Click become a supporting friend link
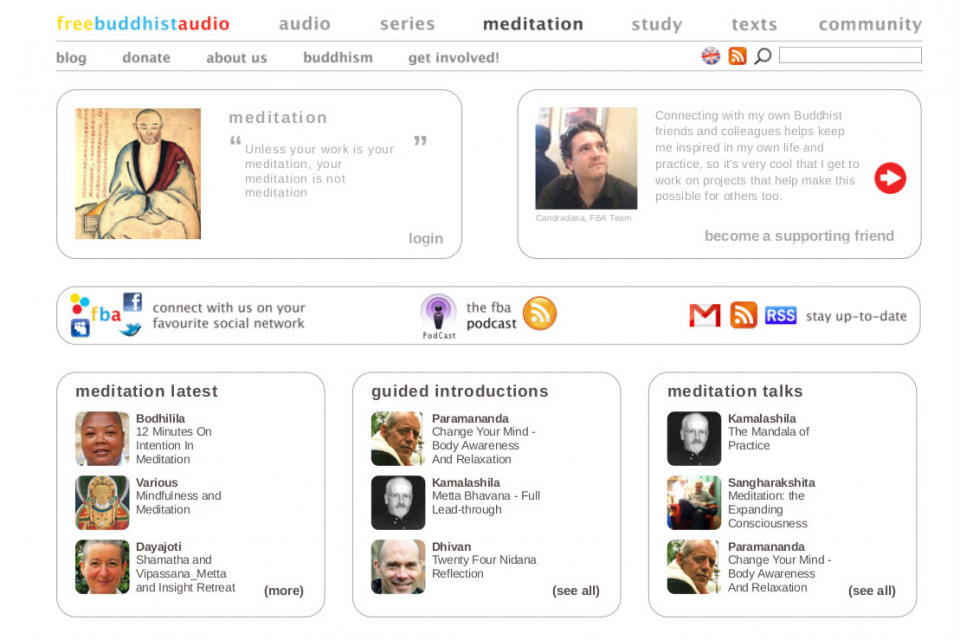 tap(799, 236)
